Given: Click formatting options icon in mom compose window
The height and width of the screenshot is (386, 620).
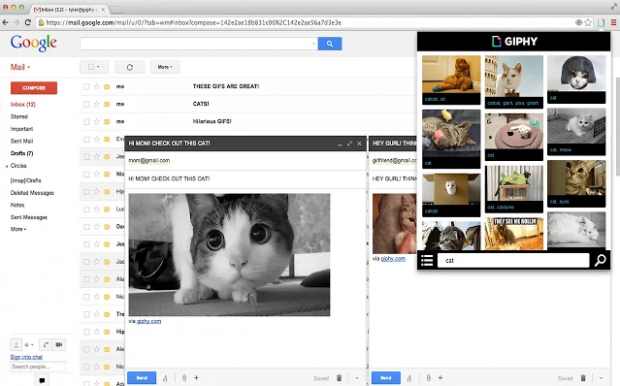Looking at the screenshot, I should 165,378.
